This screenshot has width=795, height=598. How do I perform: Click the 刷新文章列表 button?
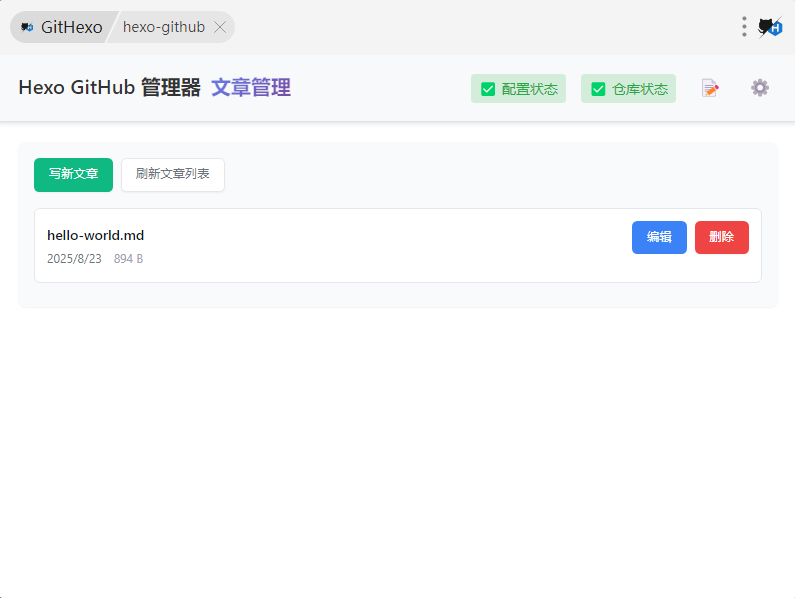tap(173, 175)
